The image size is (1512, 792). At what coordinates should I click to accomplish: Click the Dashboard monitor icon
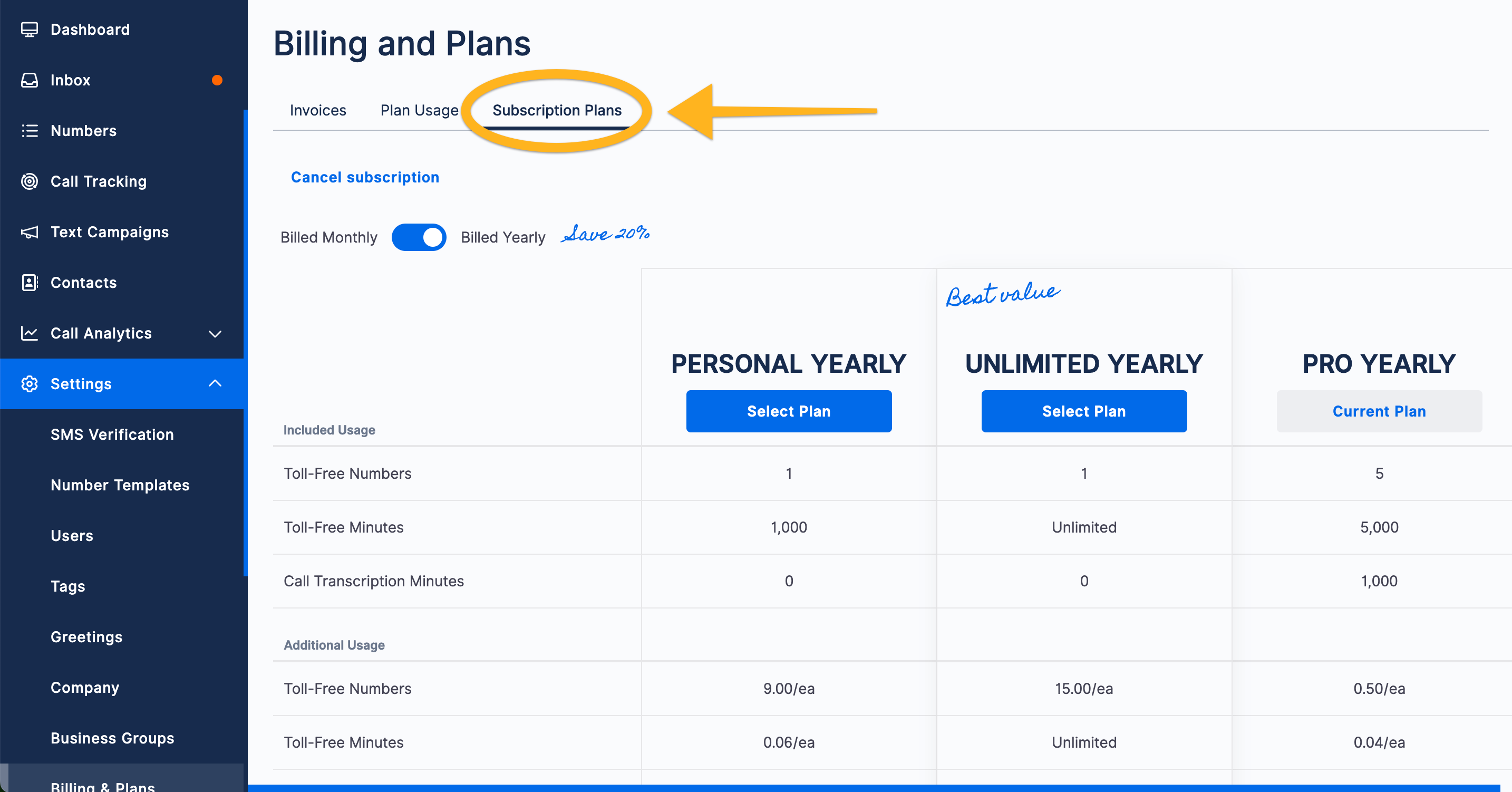(x=30, y=30)
